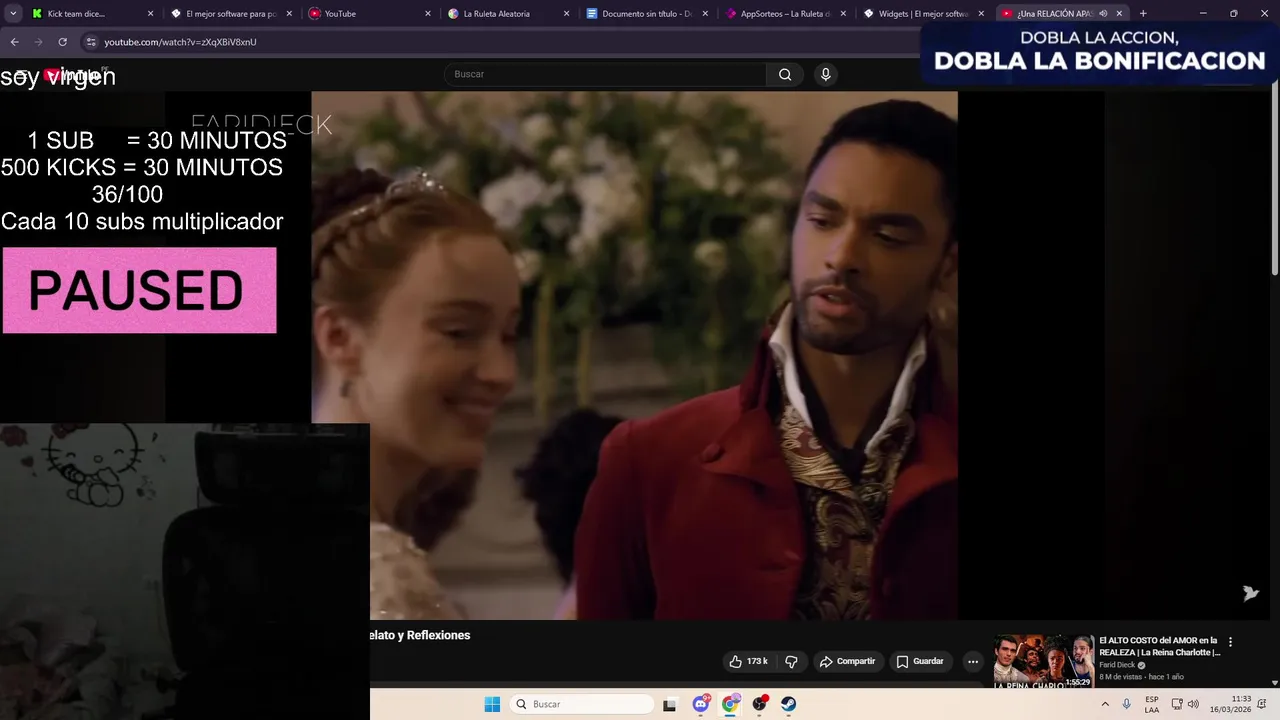Click the YouTube Buscar search field
1280x720 pixels.
pyautogui.click(x=605, y=74)
